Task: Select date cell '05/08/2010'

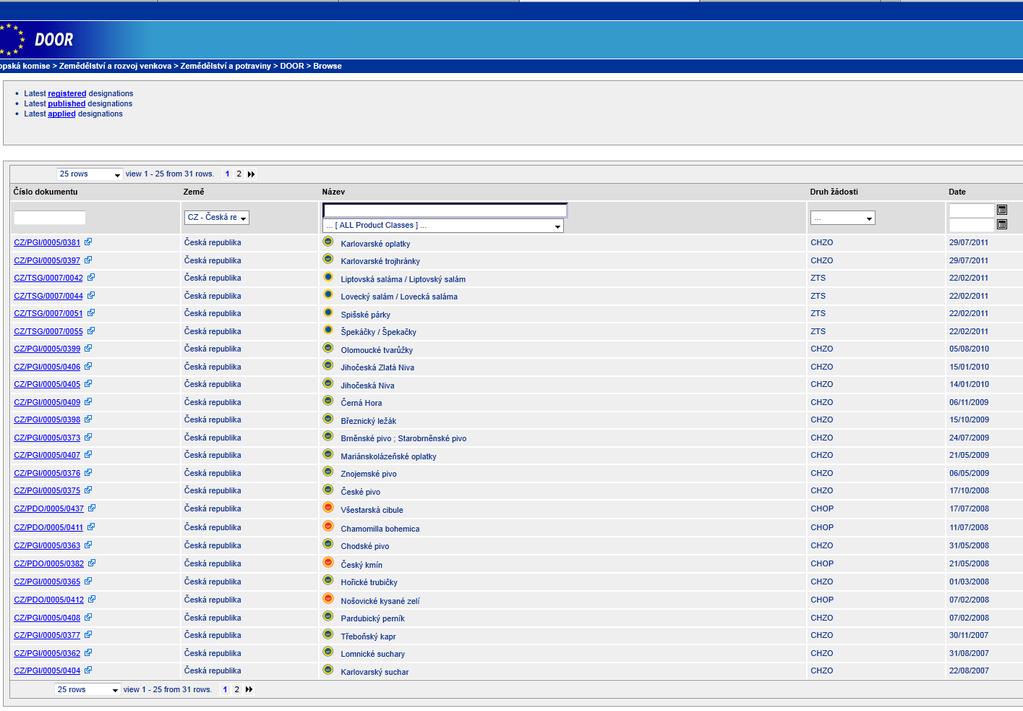Action: point(969,349)
